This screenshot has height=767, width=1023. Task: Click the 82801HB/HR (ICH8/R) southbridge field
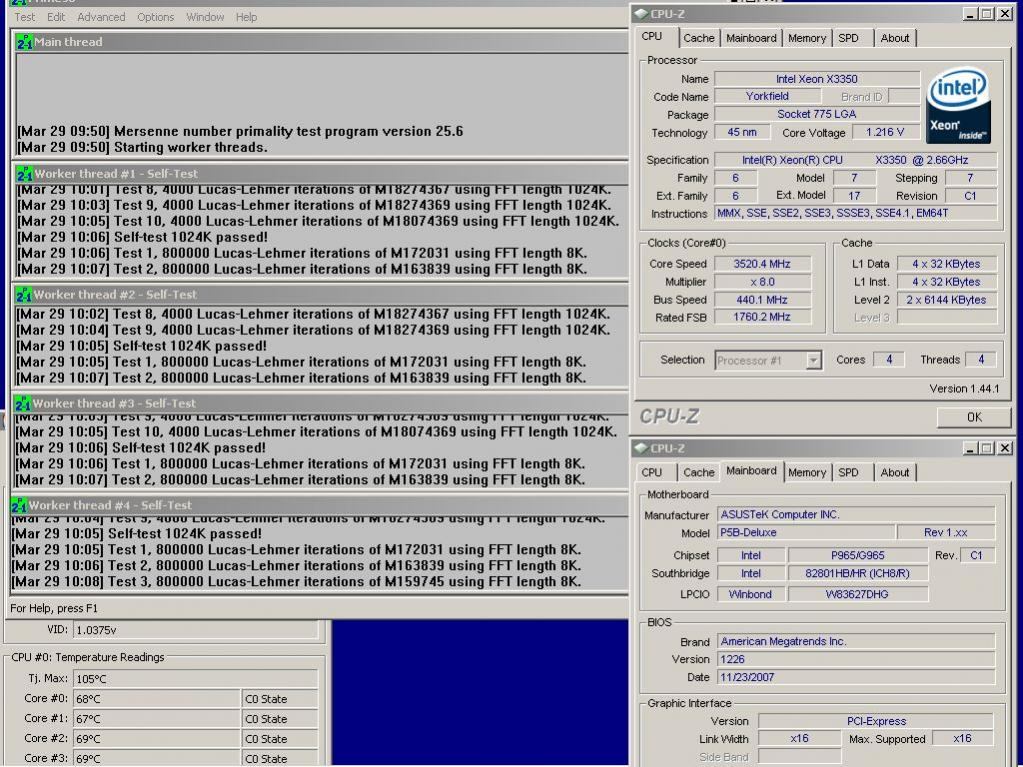(857, 574)
